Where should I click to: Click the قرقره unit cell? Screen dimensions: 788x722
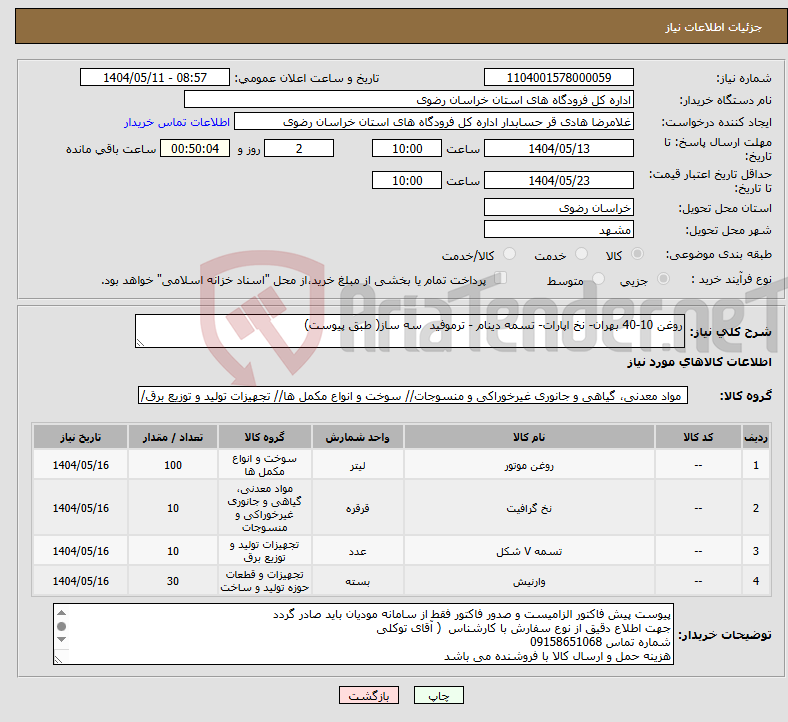[357, 508]
